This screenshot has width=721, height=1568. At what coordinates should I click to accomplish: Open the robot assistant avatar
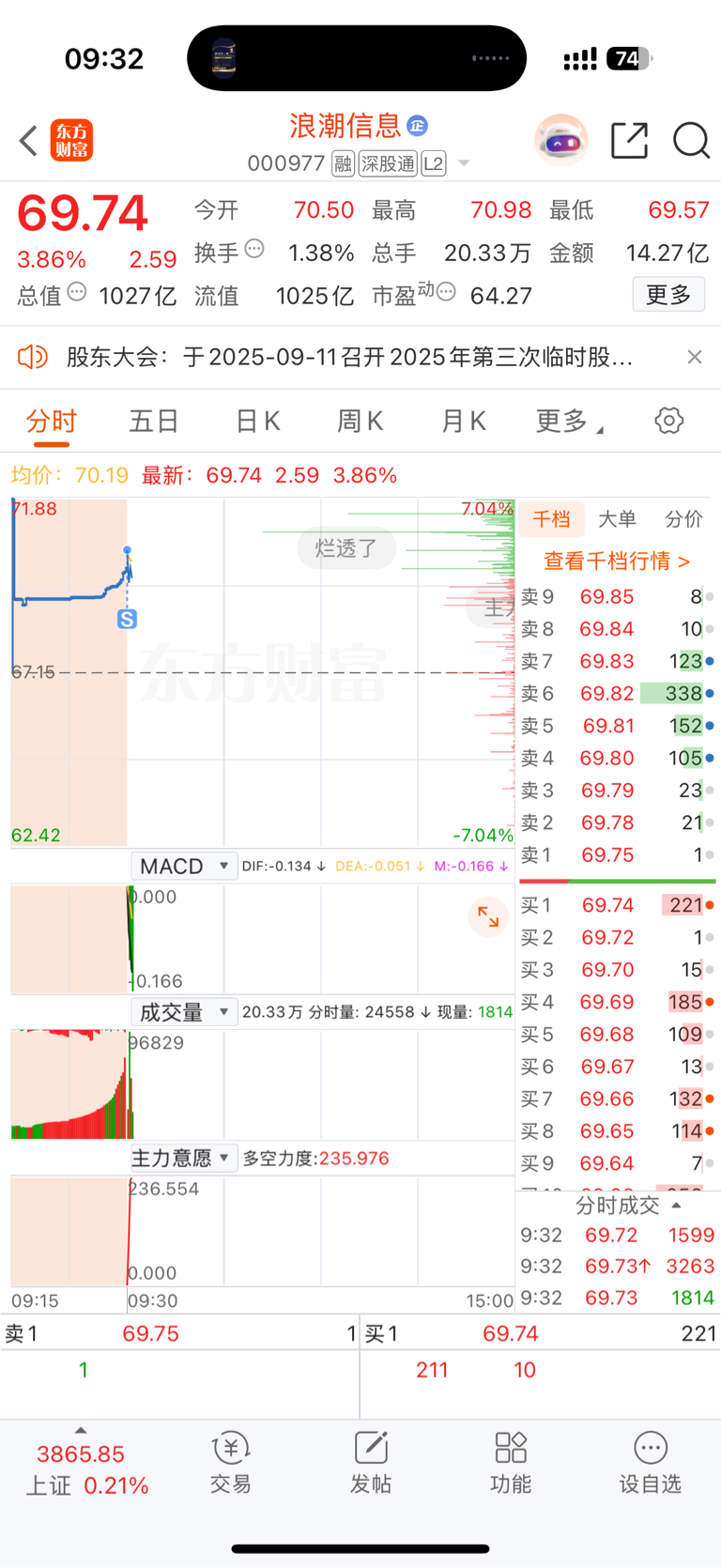pyautogui.click(x=561, y=141)
